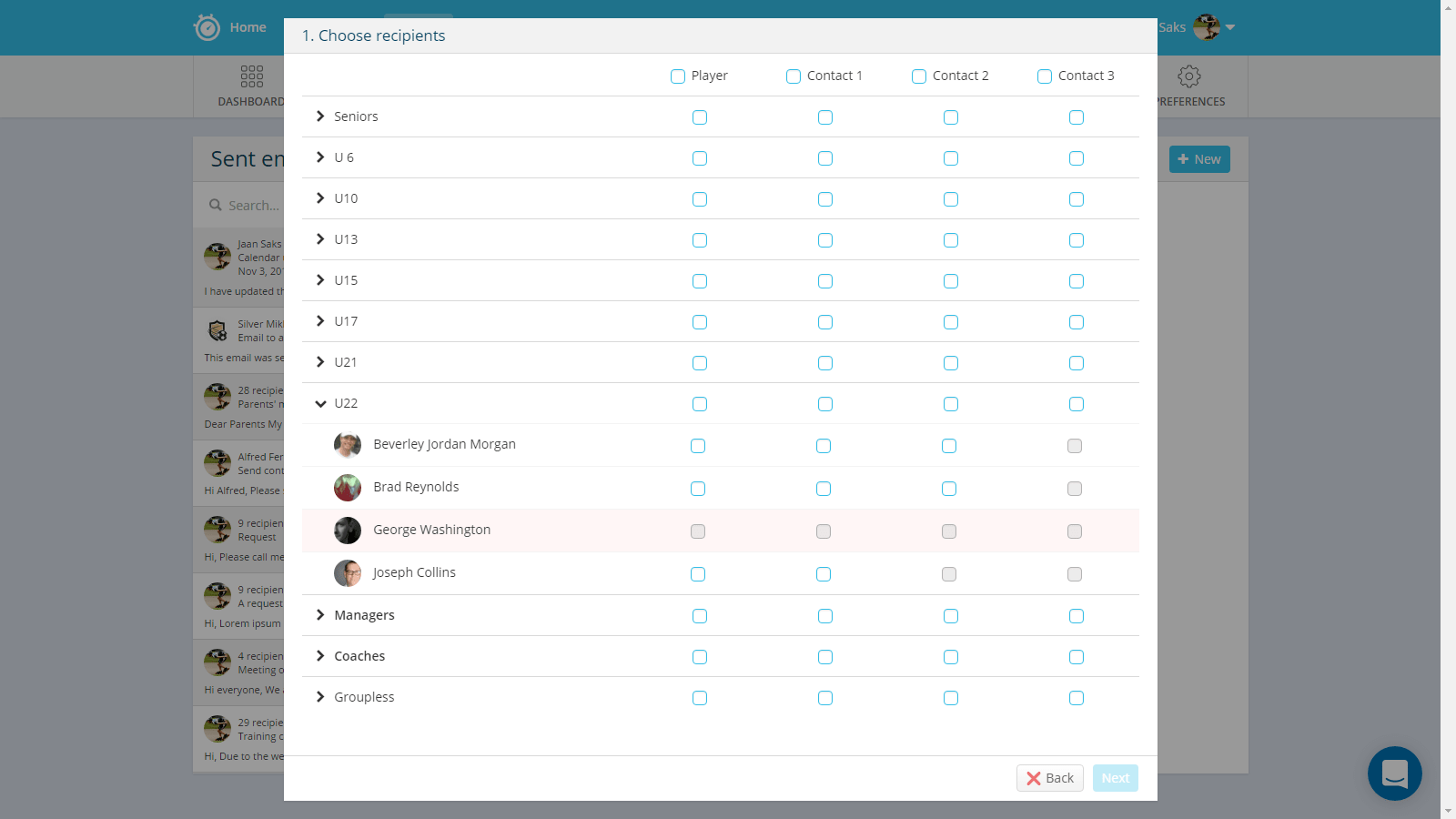Click the Next button
Image resolution: width=1456 pixels, height=819 pixels.
pyautogui.click(x=1115, y=778)
